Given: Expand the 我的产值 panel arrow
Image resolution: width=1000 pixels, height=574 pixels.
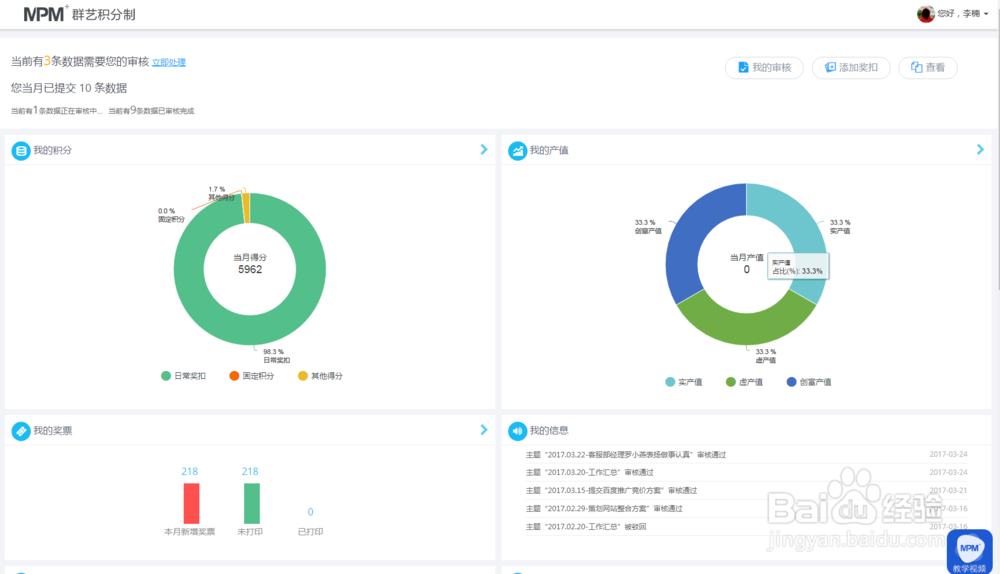Looking at the screenshot, I should click(980, 149).
